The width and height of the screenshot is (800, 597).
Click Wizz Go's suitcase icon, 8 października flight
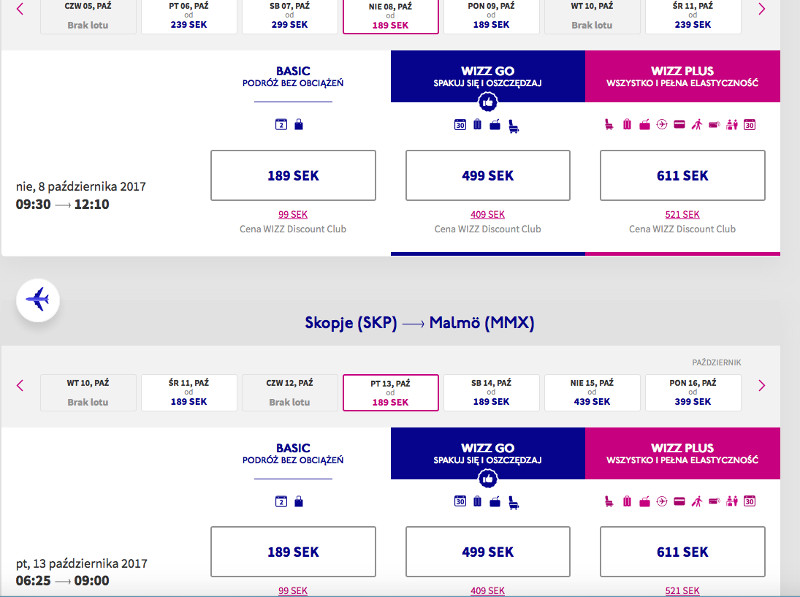point(477,124)
